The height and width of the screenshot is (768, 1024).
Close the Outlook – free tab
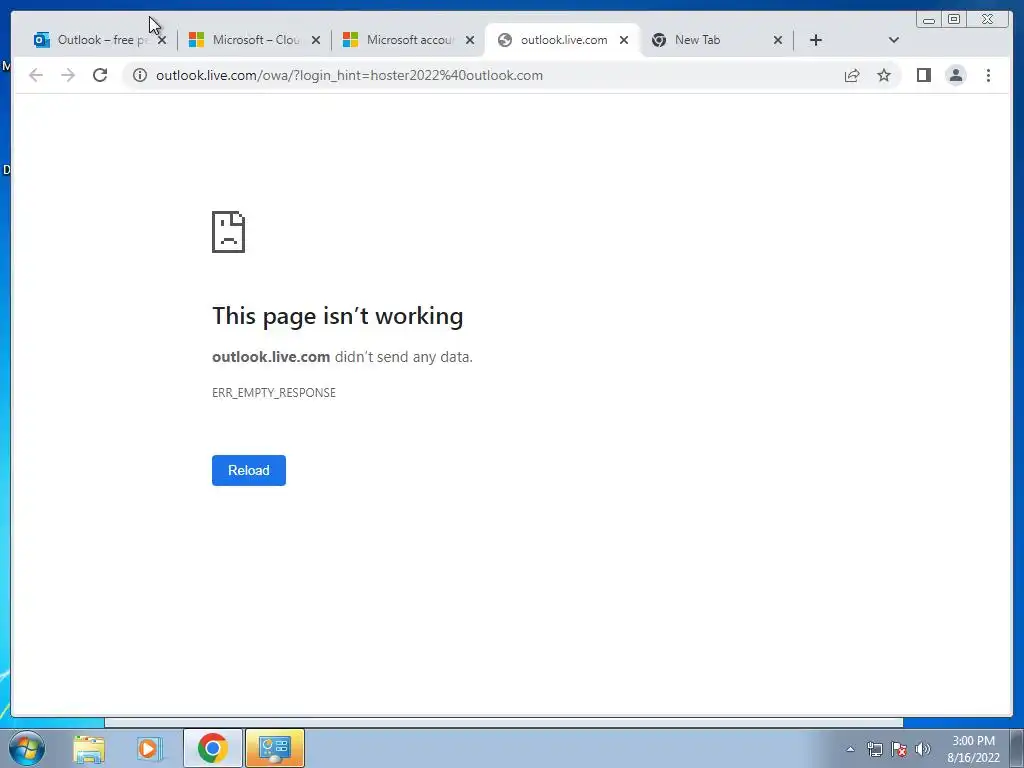(162, 40)
